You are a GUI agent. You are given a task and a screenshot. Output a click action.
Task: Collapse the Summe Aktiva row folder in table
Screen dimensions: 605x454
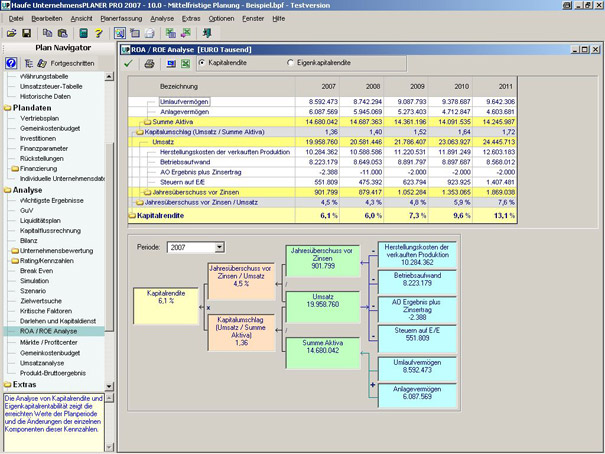click(x=147, y=122)
